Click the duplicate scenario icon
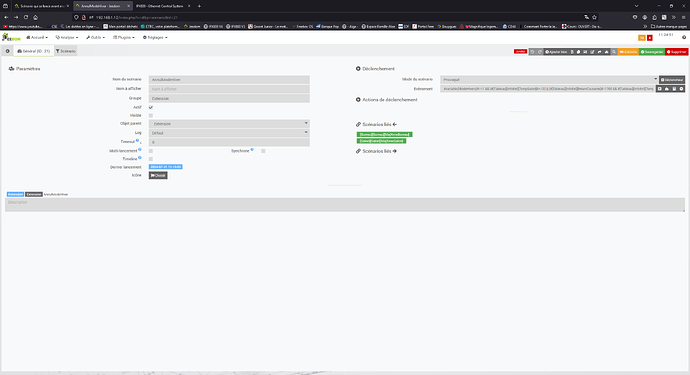Screen dimensions: 690x375 (579, 51)
